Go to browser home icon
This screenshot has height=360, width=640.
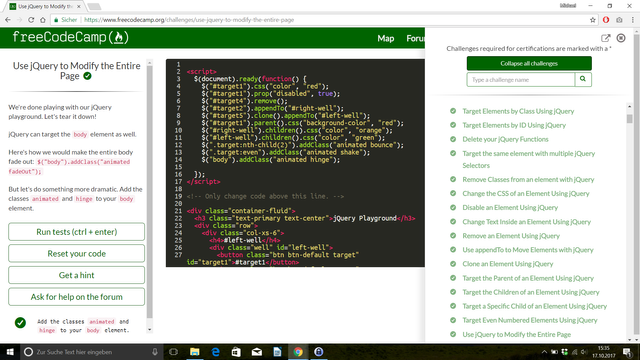[x=43, y=20]
